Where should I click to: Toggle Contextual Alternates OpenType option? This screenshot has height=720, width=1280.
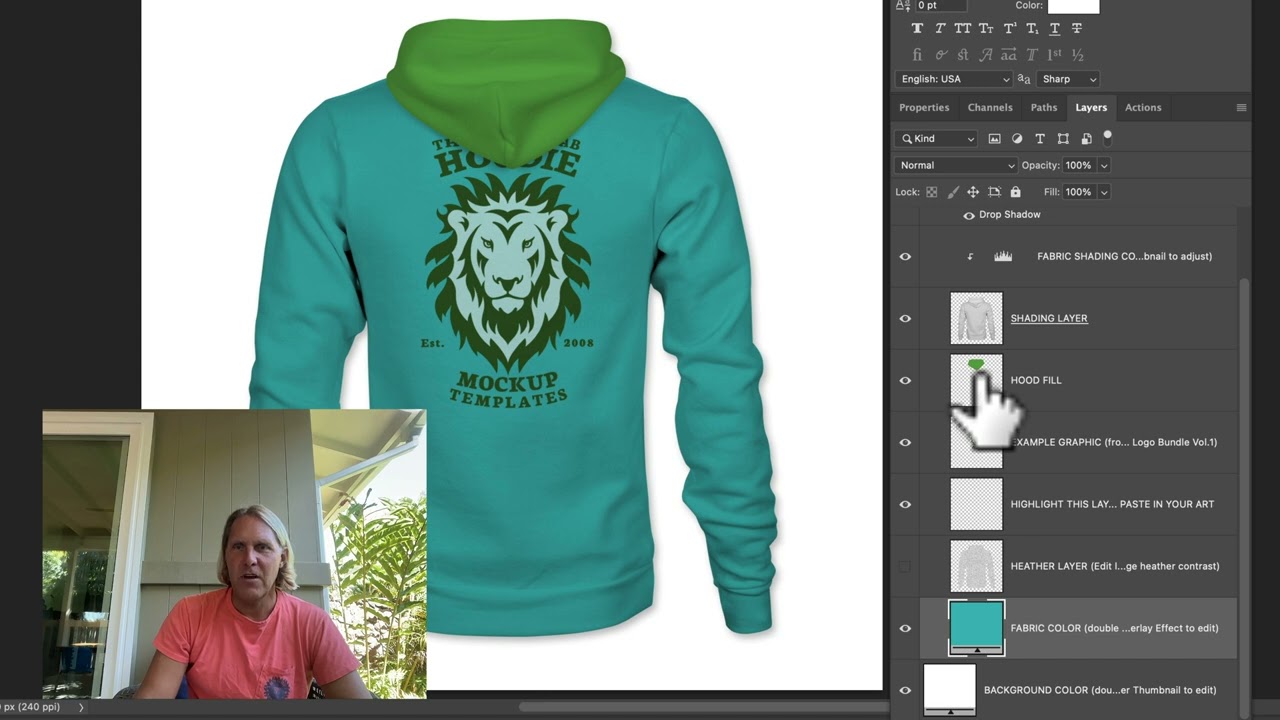click(940, 55)
